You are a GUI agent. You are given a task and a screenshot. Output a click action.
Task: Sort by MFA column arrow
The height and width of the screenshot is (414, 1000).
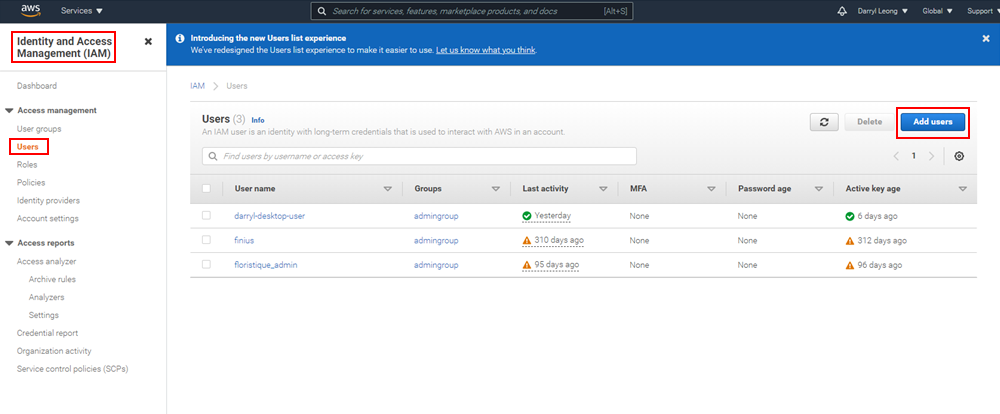711,189
